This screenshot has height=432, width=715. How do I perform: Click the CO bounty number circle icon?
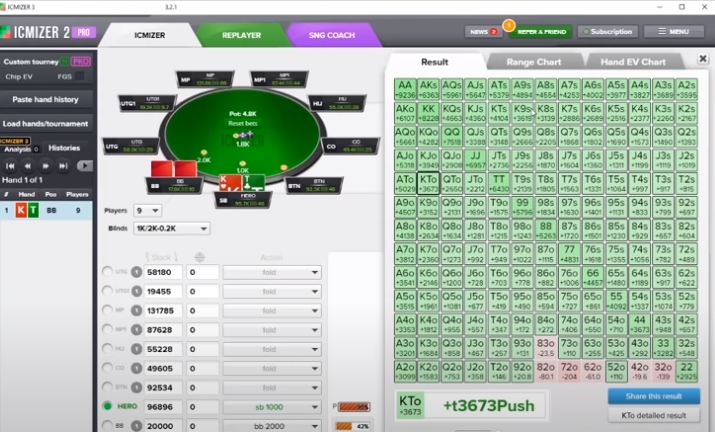(136, 368)
